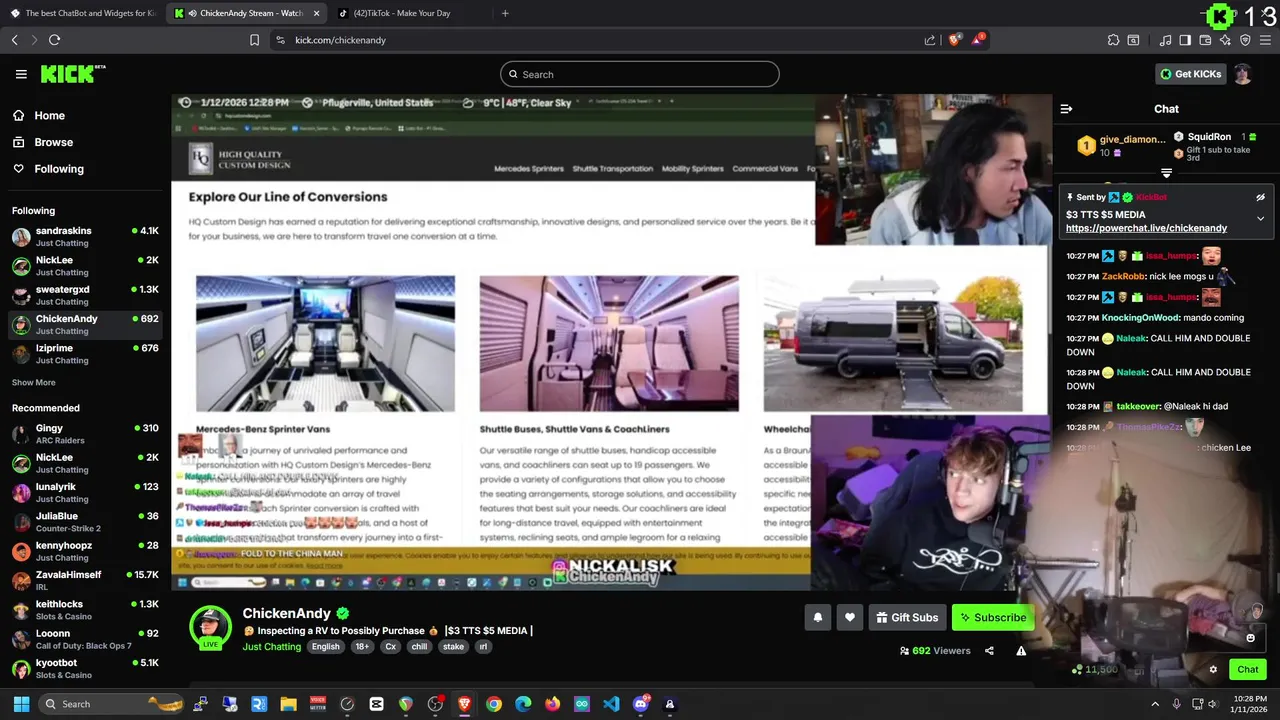
Task: Open Visual Studio Code from taskbar
Action: 611,704
